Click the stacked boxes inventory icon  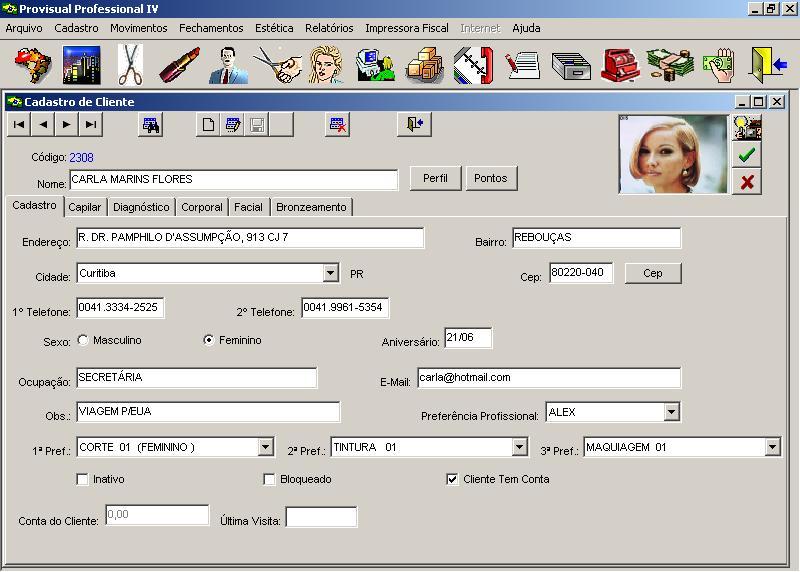click(x=424, y=65)
